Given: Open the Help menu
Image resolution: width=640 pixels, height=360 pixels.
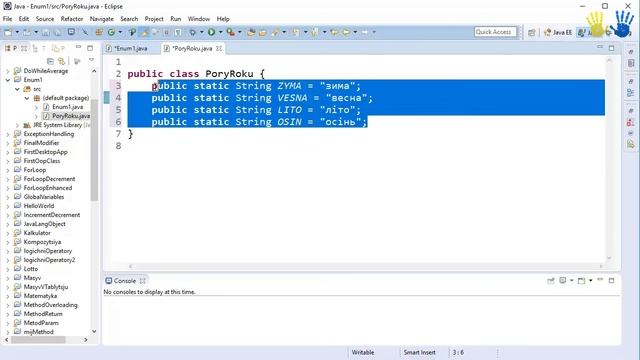Looking at the screenshot, I should (223, 19).
